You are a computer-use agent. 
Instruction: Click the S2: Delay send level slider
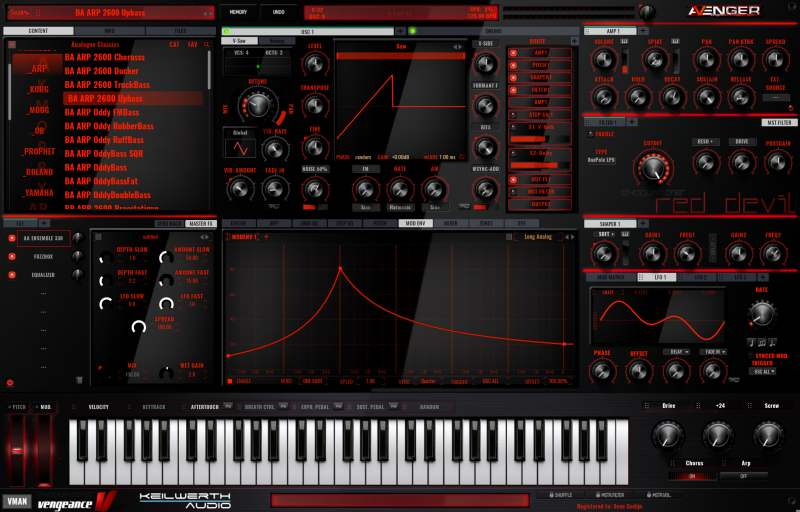[540, 165]
